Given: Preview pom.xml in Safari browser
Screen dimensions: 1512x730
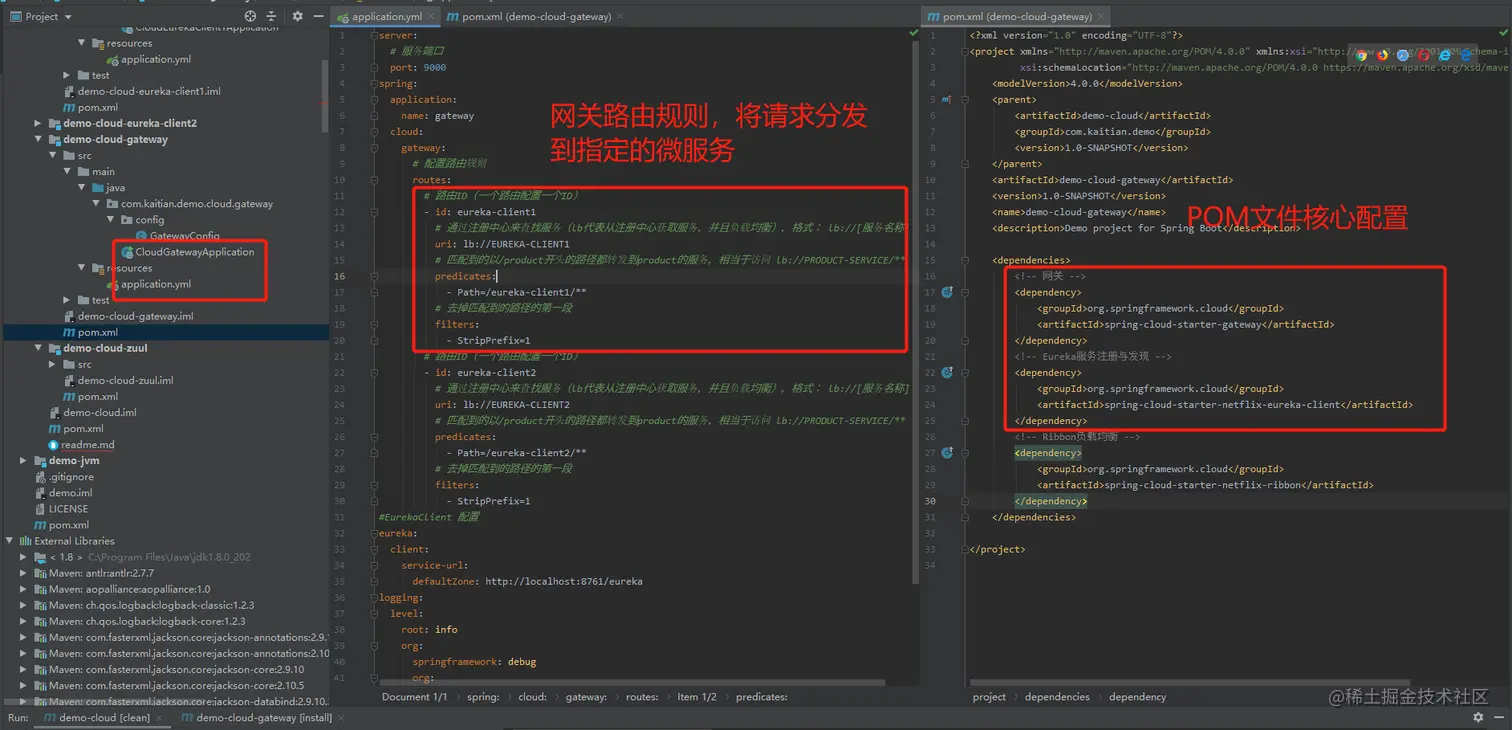Looking at the screenshot, I should tap(1403, 55).
